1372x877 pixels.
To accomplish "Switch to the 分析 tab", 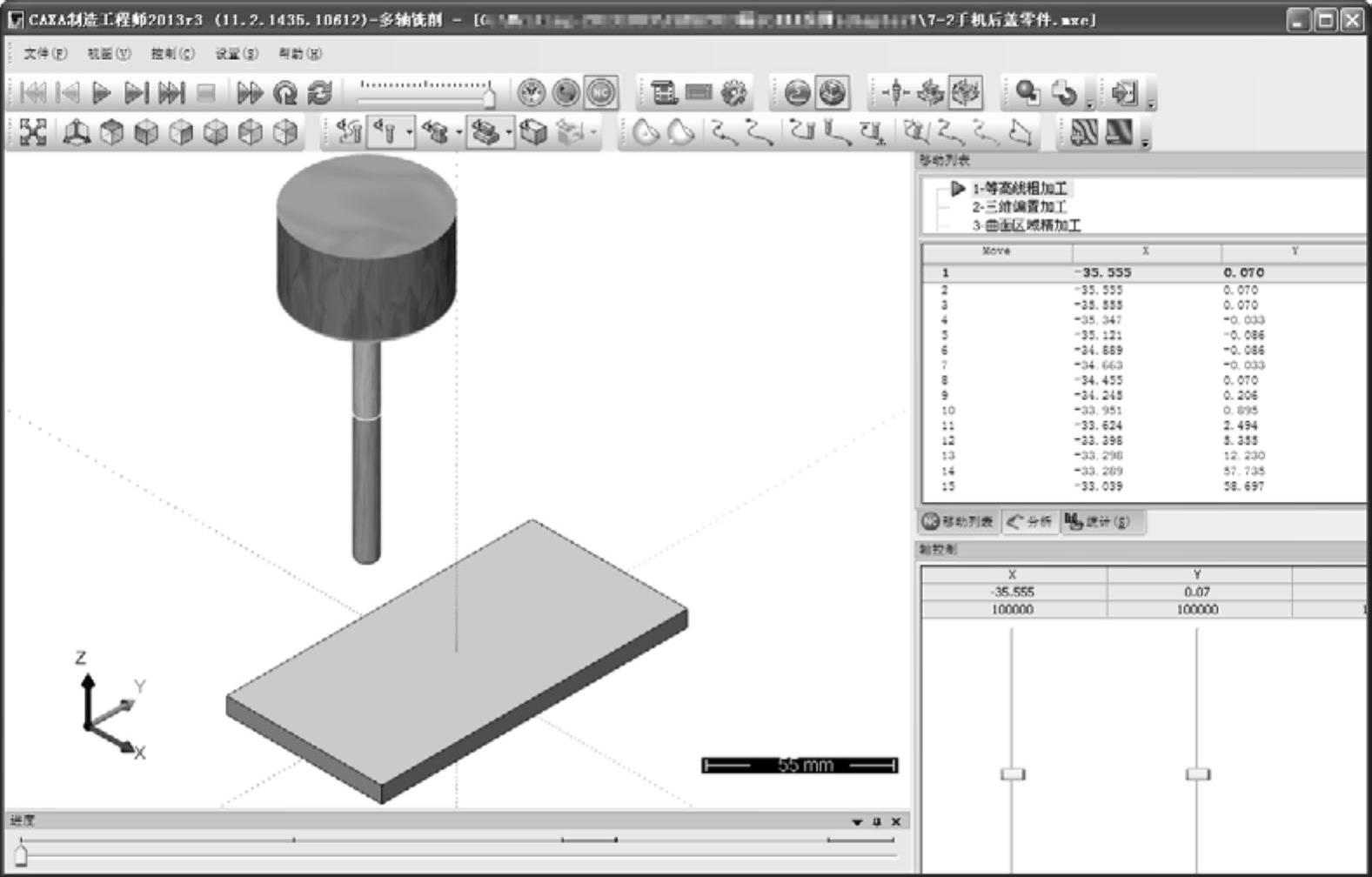I will point(1030,521).
